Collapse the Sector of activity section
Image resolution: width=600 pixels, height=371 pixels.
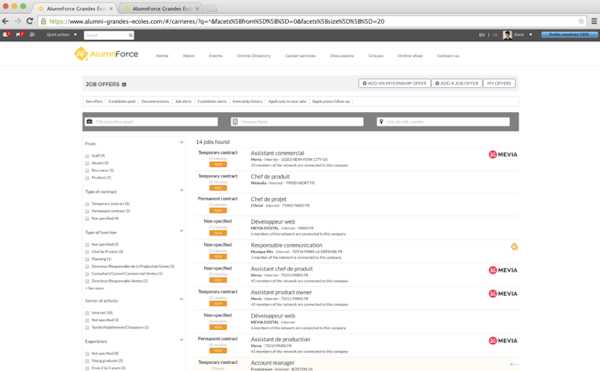(x=181, y=299)
